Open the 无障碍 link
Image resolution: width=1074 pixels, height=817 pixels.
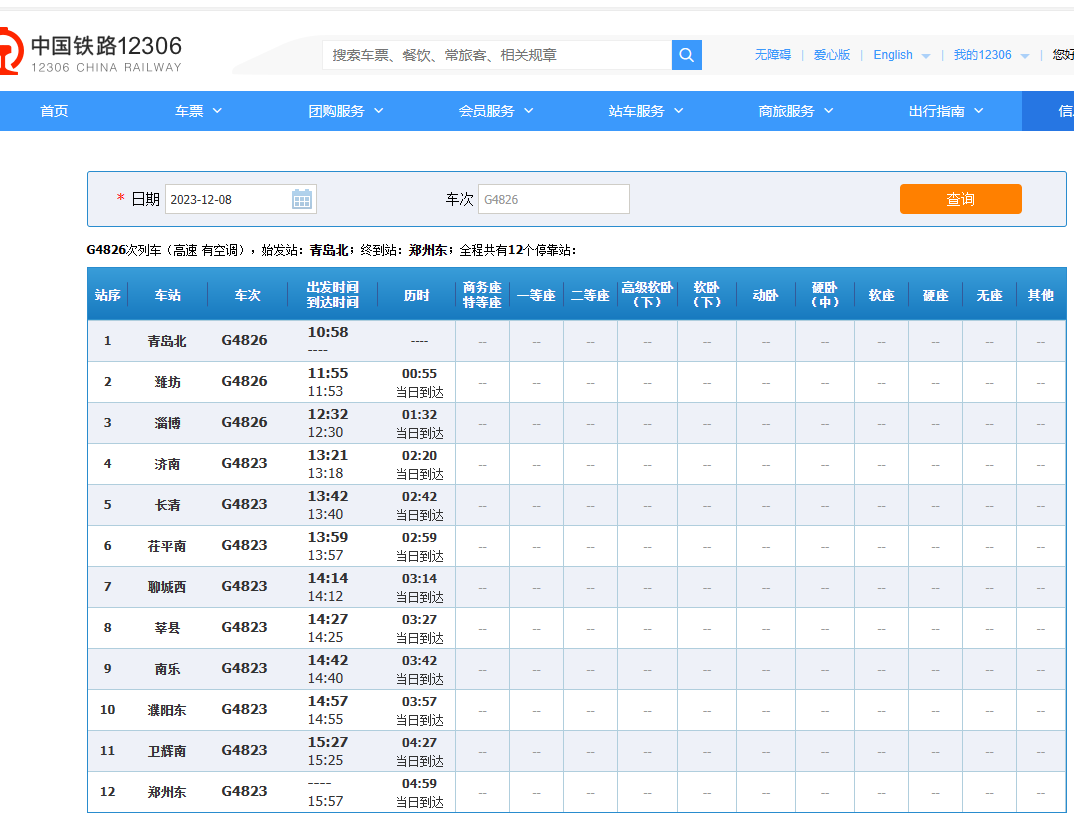(x=773, y=55)
